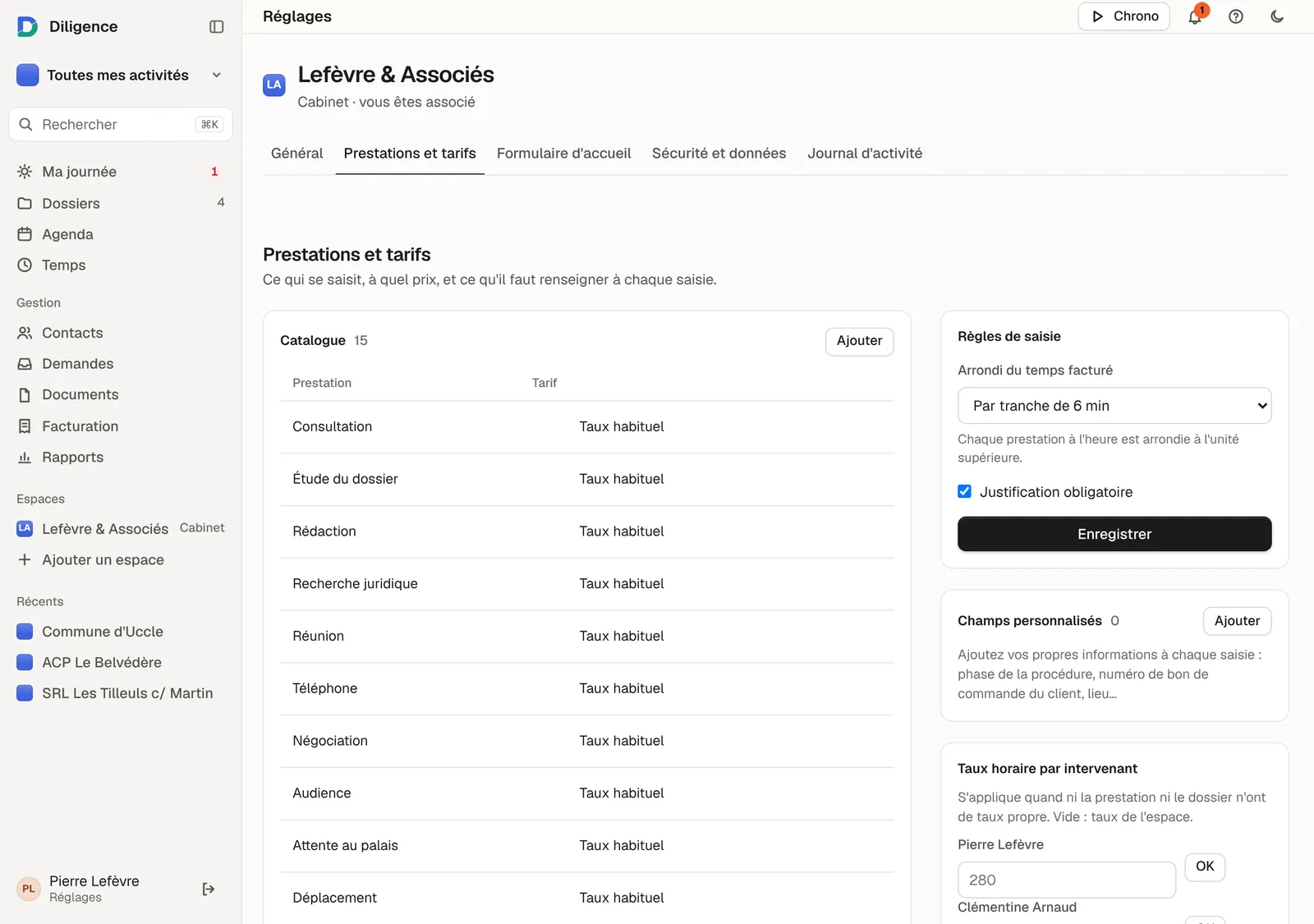The image size is (1314, 924).
Task: Click Pierre Lefèvre hourly rate field
Action: click(1066, 880)
